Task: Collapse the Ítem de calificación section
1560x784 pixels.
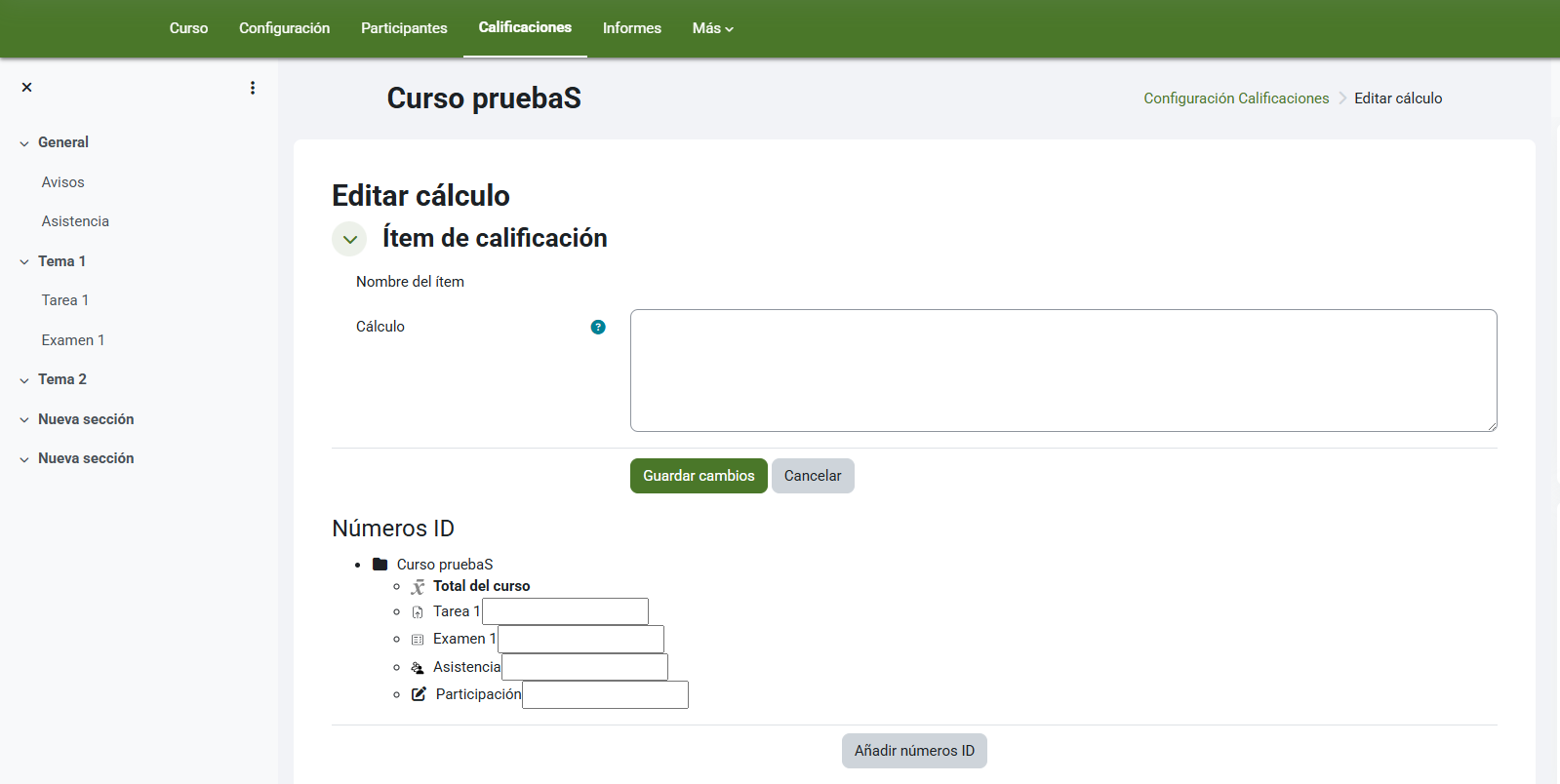Action: (x=349, y=239)
